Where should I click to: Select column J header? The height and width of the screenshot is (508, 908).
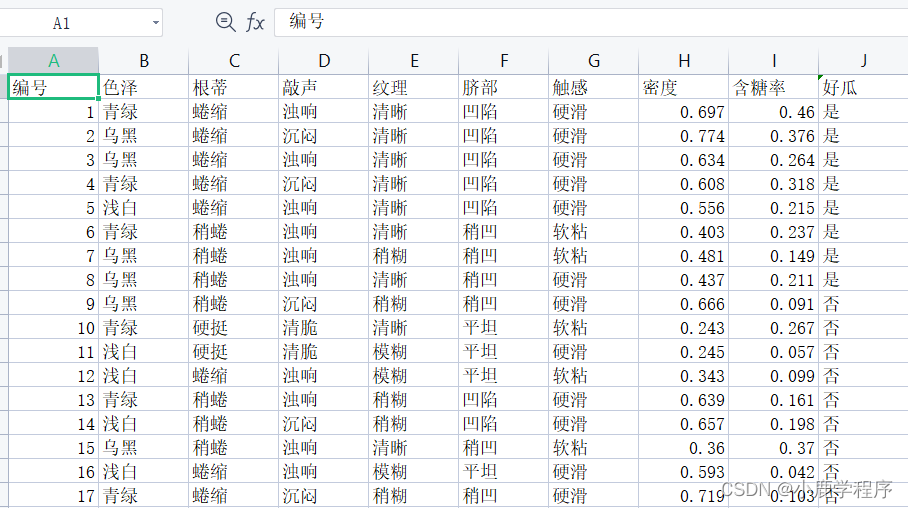(863, 61)
